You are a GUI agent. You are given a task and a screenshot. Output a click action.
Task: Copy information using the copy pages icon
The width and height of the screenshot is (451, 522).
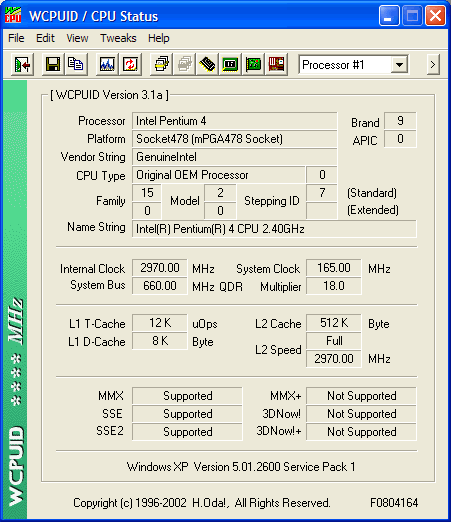click(x=76, y=64)
